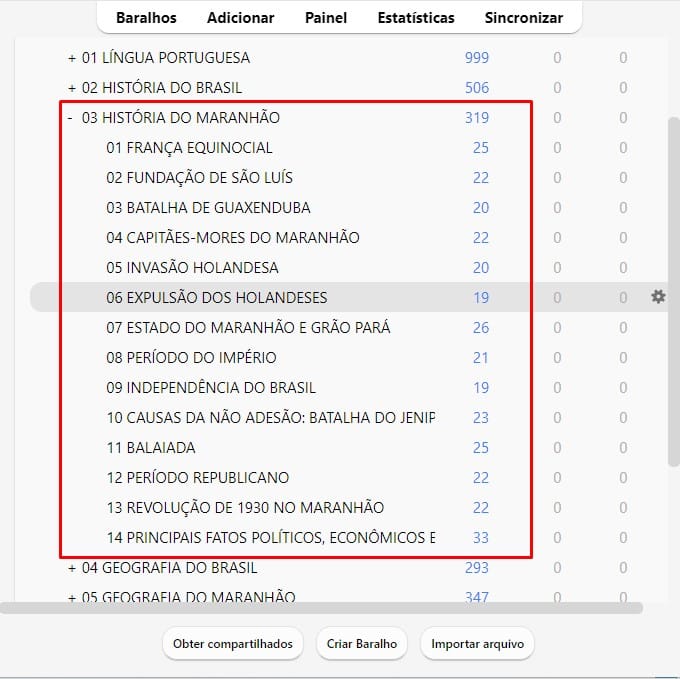Expand the 02 HISTÓRIA DO BRASIL deck
The height and width of the screenshot is (679, 680).
point(72,88)
